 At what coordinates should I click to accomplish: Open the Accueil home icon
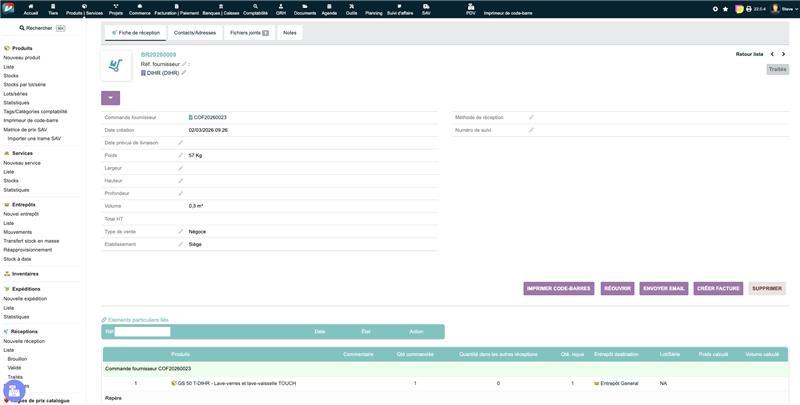pyautogui.click(x=30, y=8)
